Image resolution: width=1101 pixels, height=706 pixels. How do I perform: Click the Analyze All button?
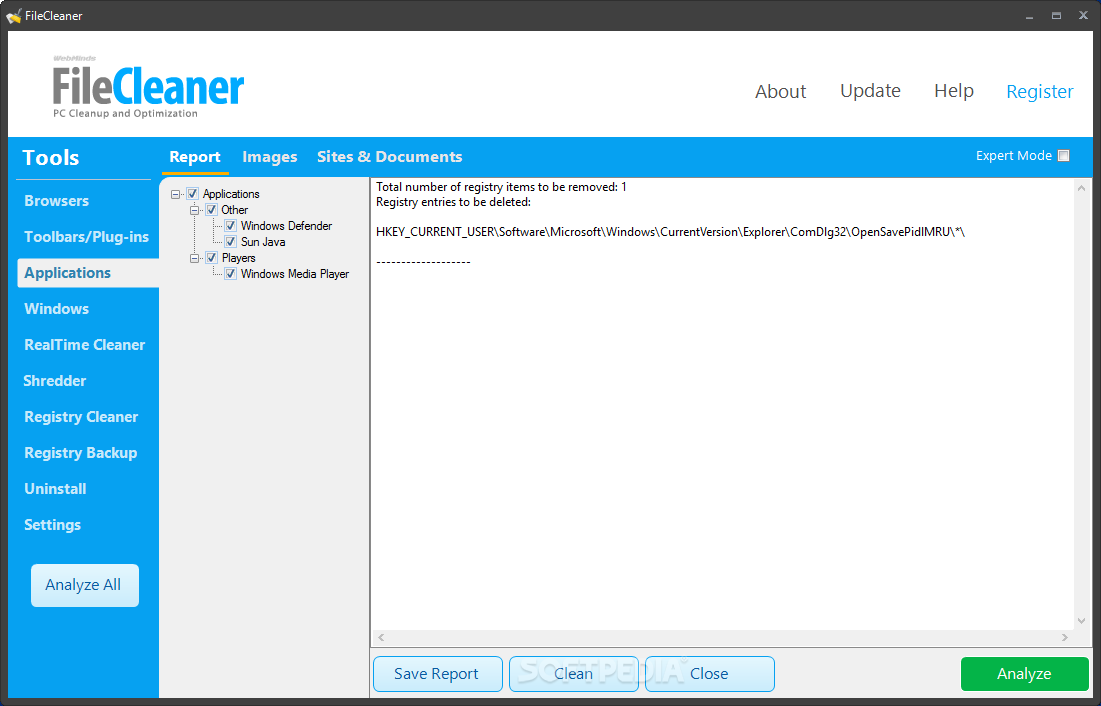pos(85,585)
